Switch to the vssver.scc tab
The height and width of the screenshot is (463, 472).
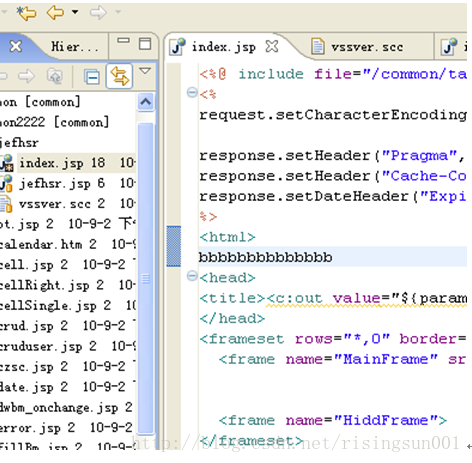[x=357, y=47]
